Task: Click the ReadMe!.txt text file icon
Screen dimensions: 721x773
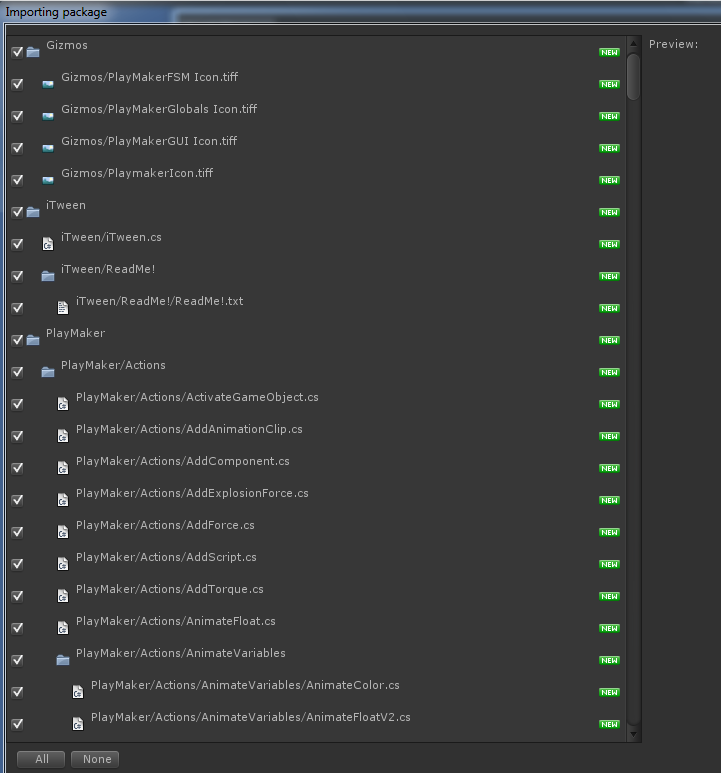Action: [x=63, y=307]
